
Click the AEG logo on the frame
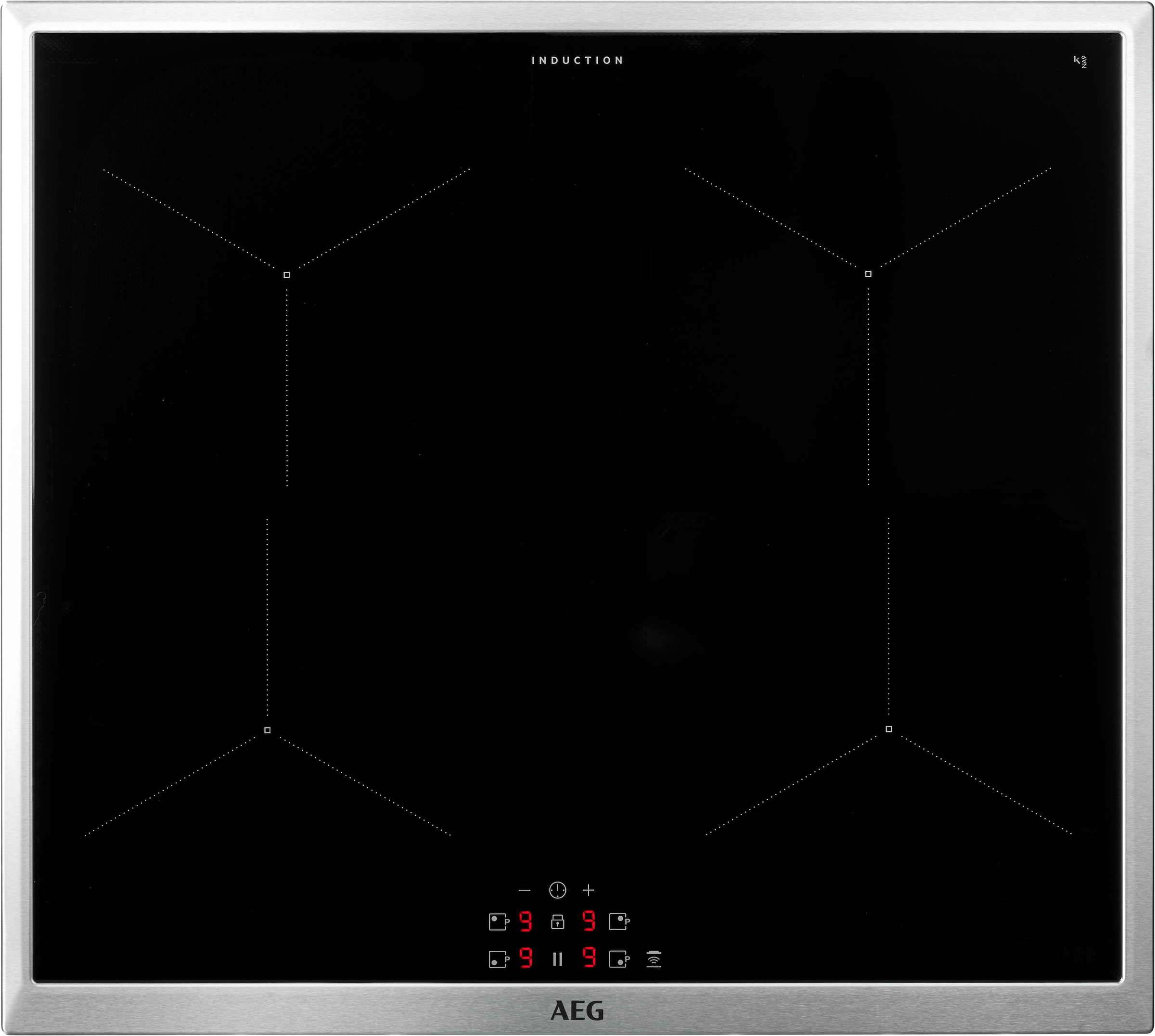577,1010
